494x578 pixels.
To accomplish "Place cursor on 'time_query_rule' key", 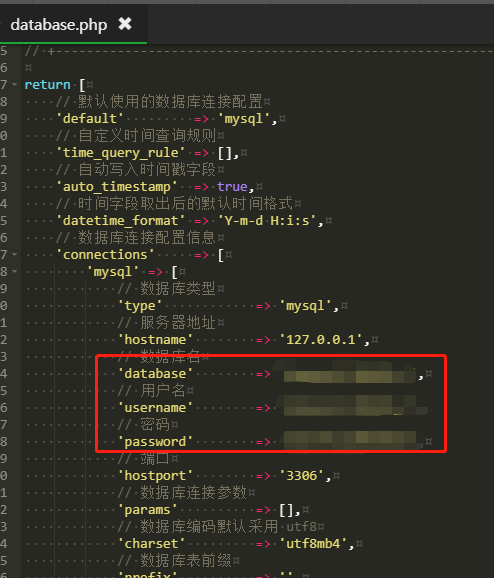I will (120, 153).
